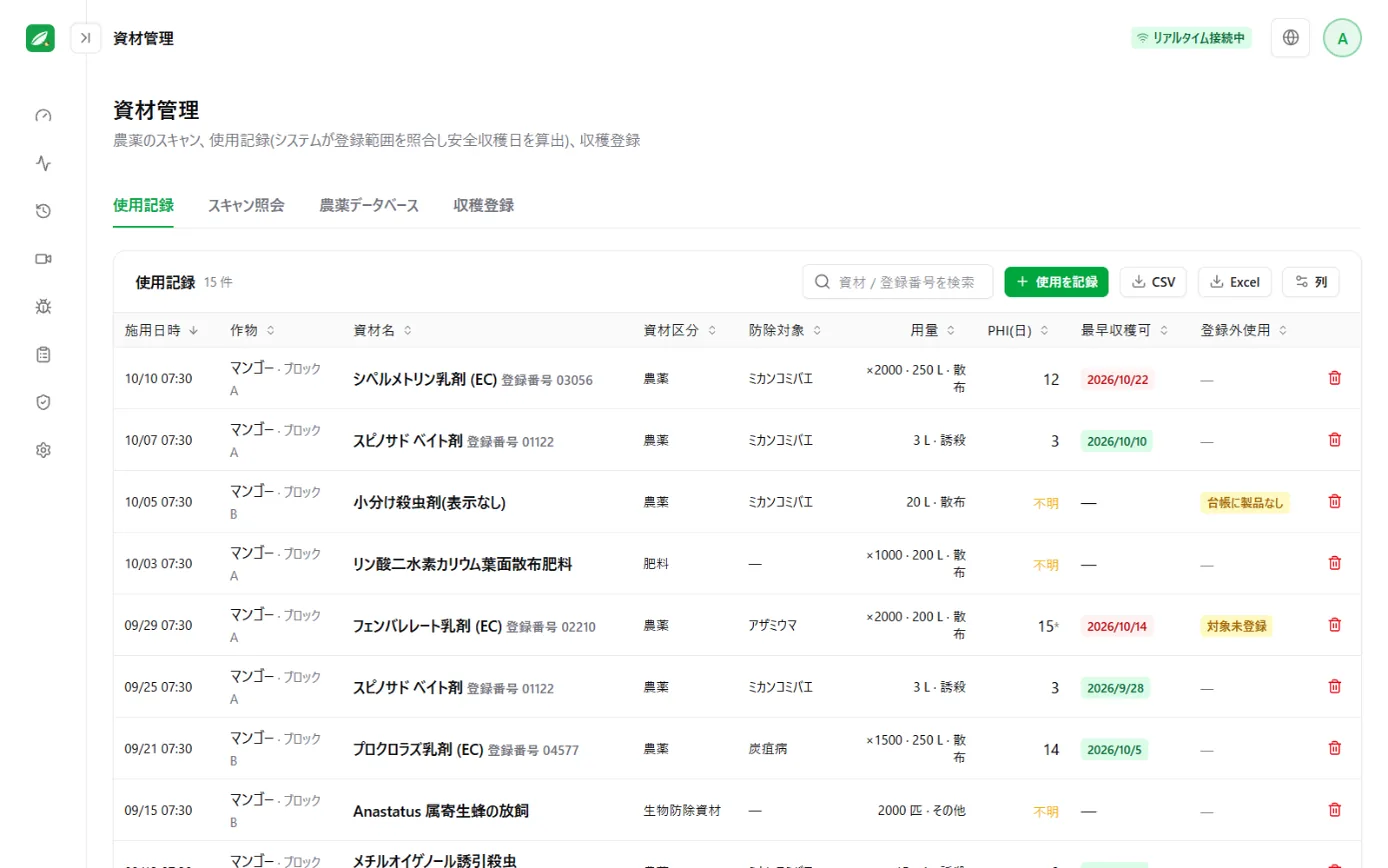
Task: Delete the 小分け殺虫剤(表示なし) record
Action: point(1334,502)
